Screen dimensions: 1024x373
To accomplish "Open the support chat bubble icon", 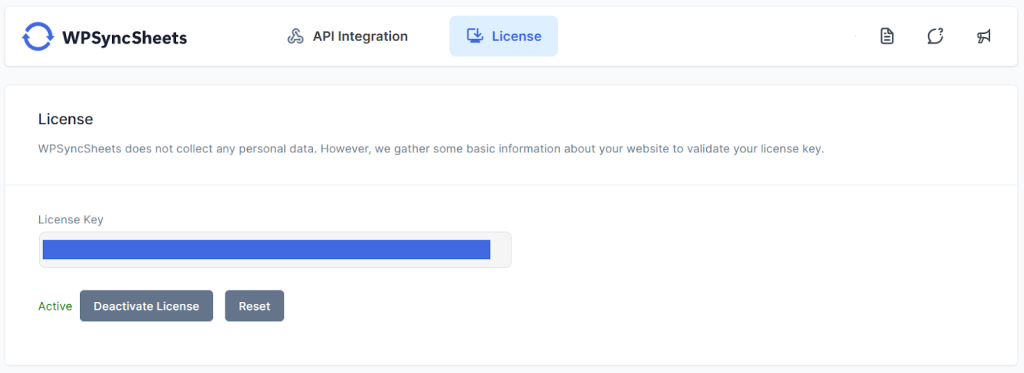I will point(935,37).
